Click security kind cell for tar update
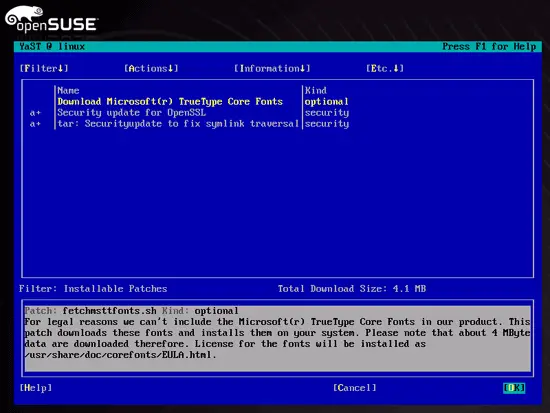This screenshot has height=413, width=550. tap(327, 124)
